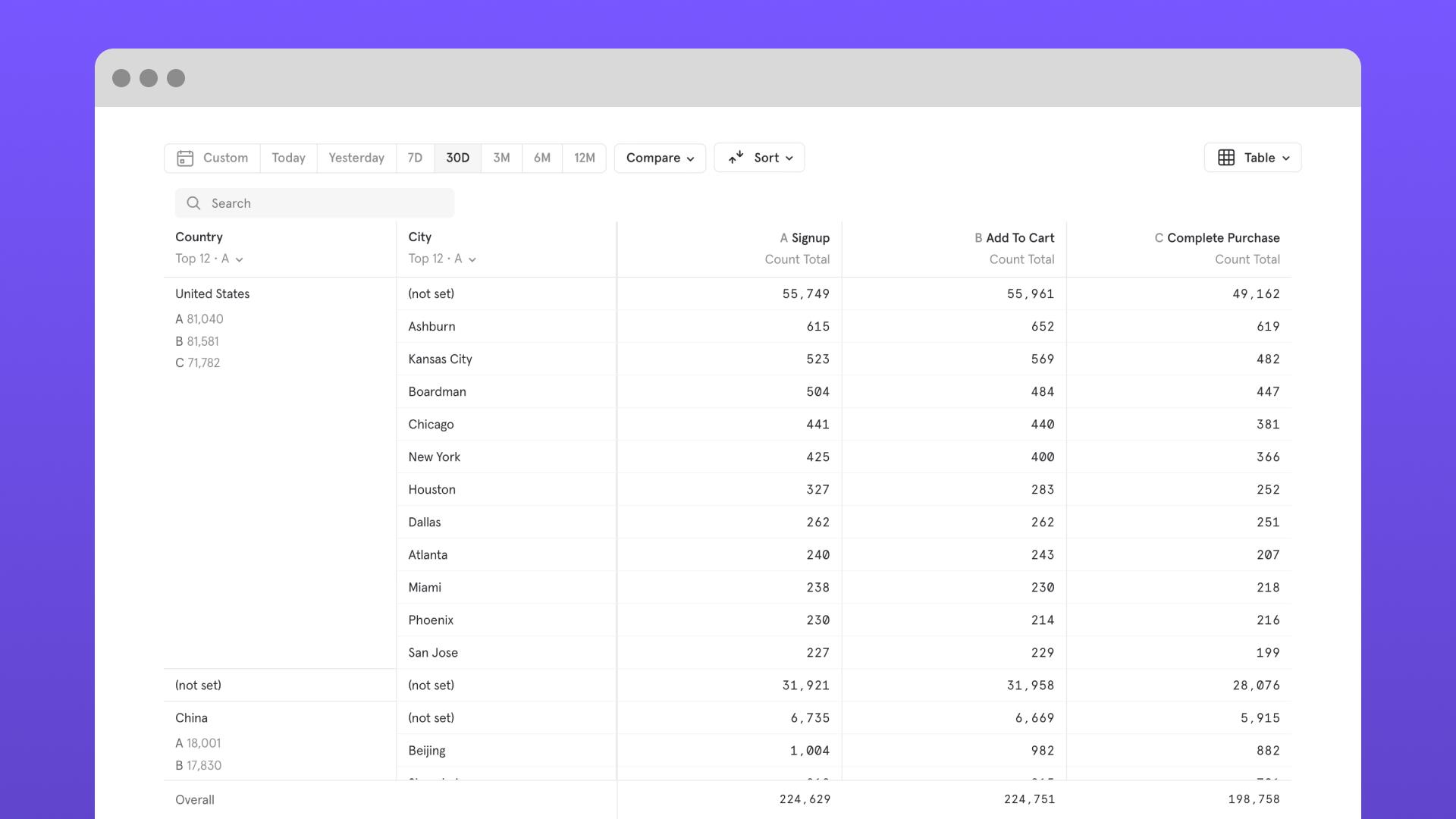Image resolution: width=1456 pixels, height=819 pixels.
Task: Click the calendar icon next to Custom
Action: 184,158
